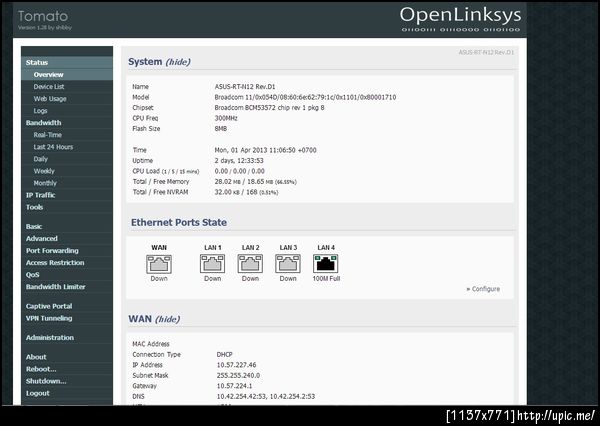Open the Bandwidth menu
Viewport: 600px width, 426px height.
pyautogui.click(x=44, y=123)
